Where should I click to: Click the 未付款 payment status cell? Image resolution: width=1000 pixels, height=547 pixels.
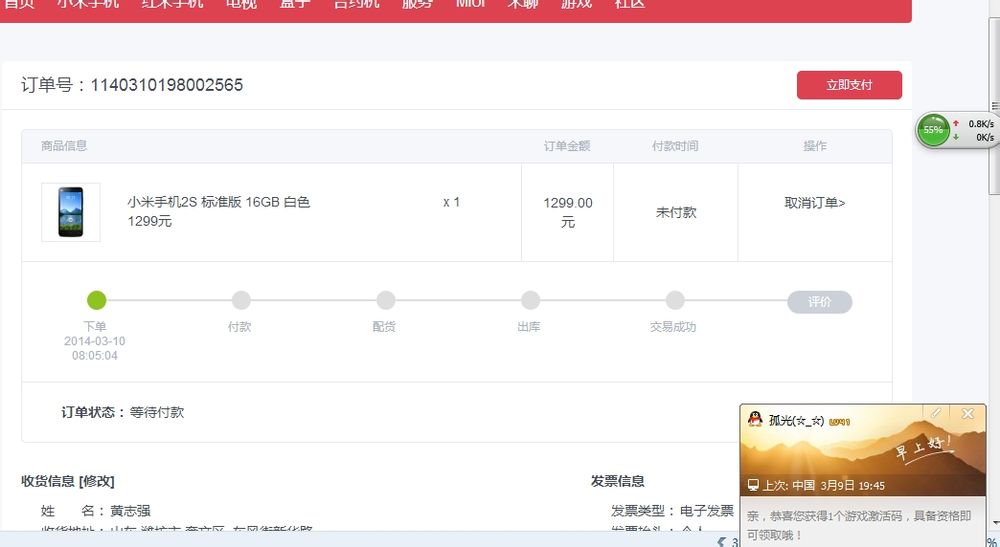[x=676, y=212]
